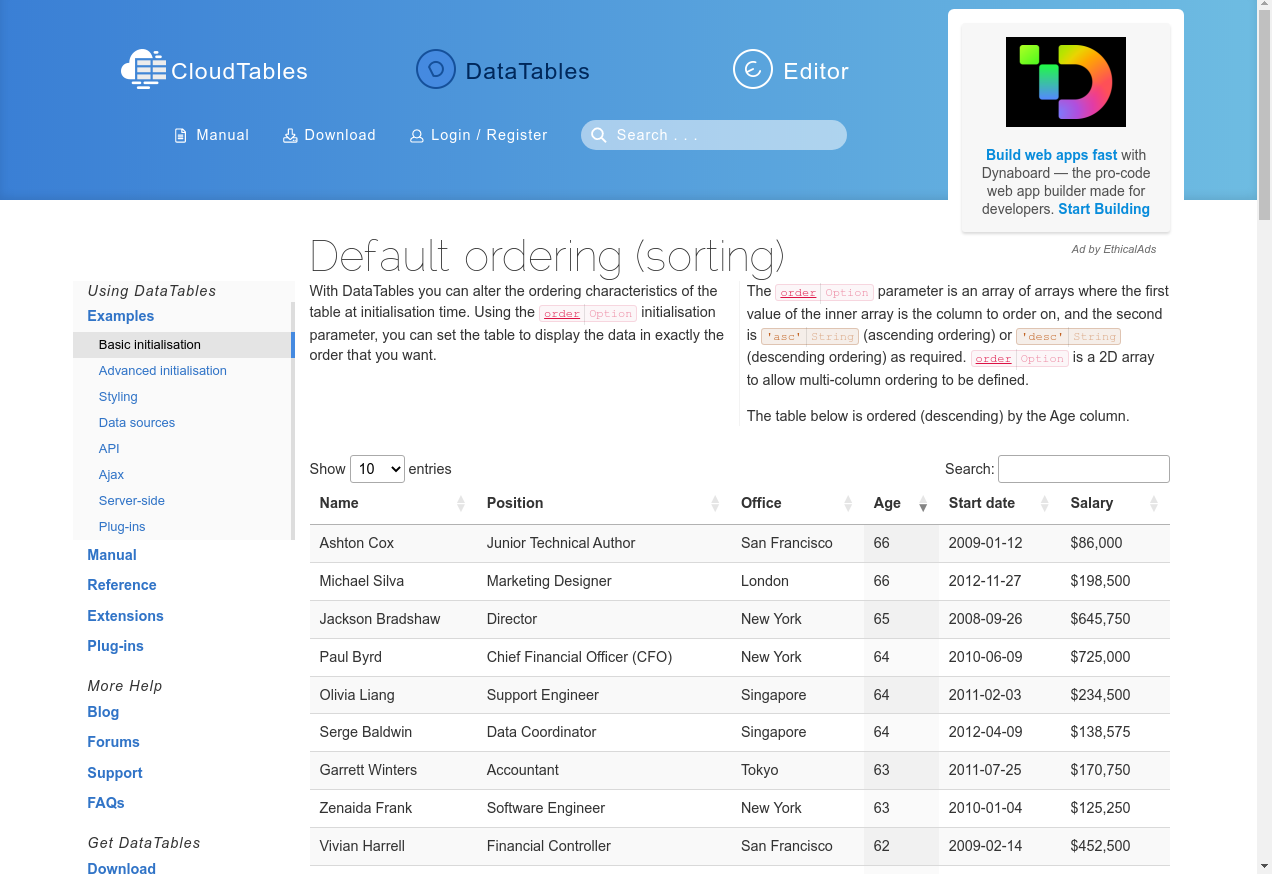Select Advanced initialisation in sidebar
This screenshot has height=874, width=1272.
coord(163,371)
